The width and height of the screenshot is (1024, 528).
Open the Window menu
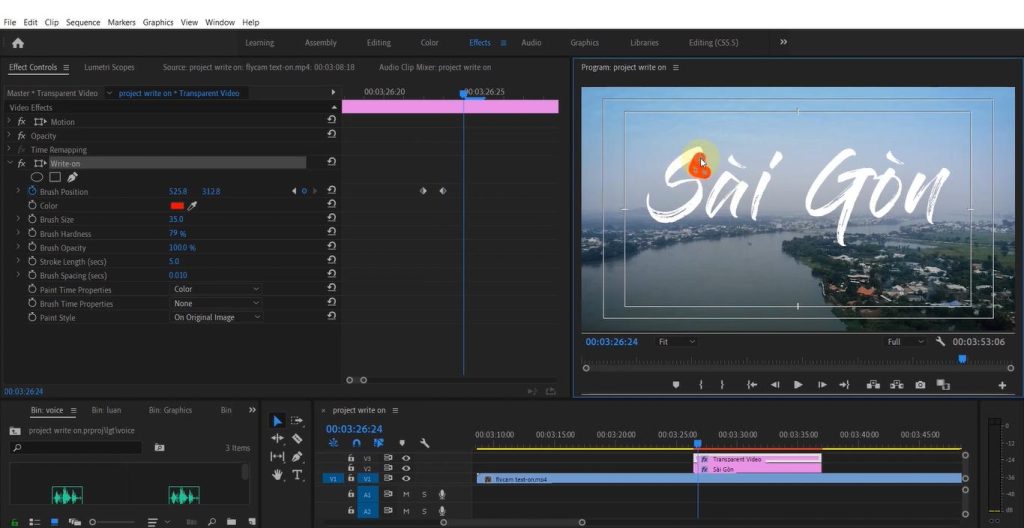[x=220, y=22]
